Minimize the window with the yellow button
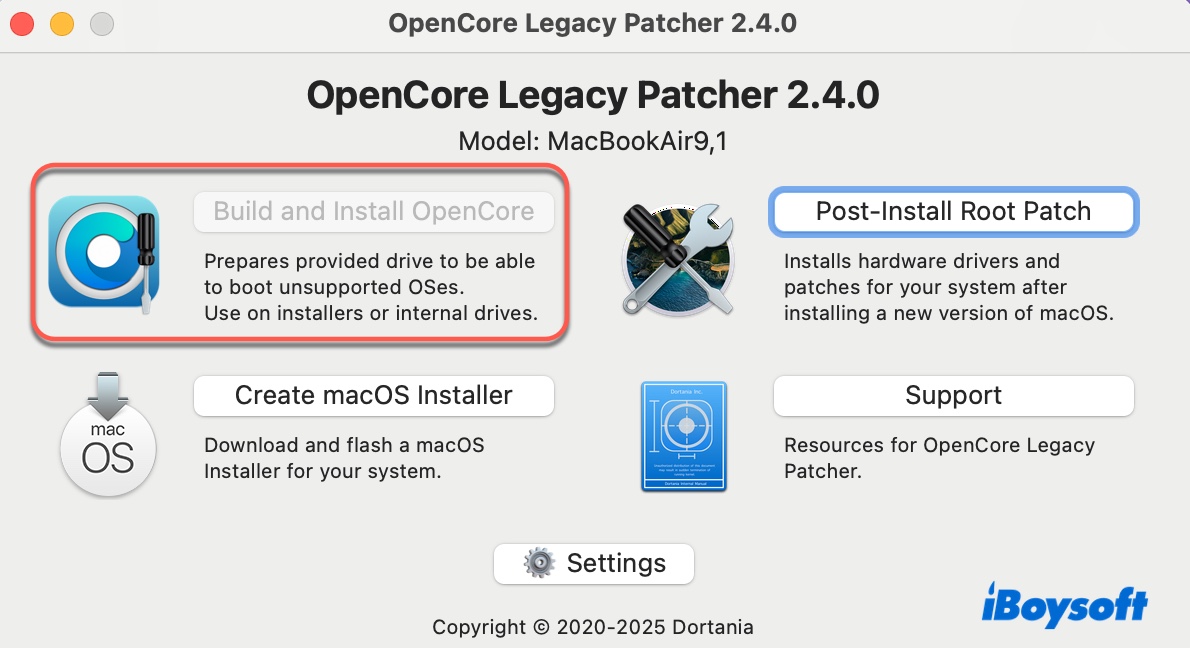This screenshot has height=648, width=1190. [62, 23]
